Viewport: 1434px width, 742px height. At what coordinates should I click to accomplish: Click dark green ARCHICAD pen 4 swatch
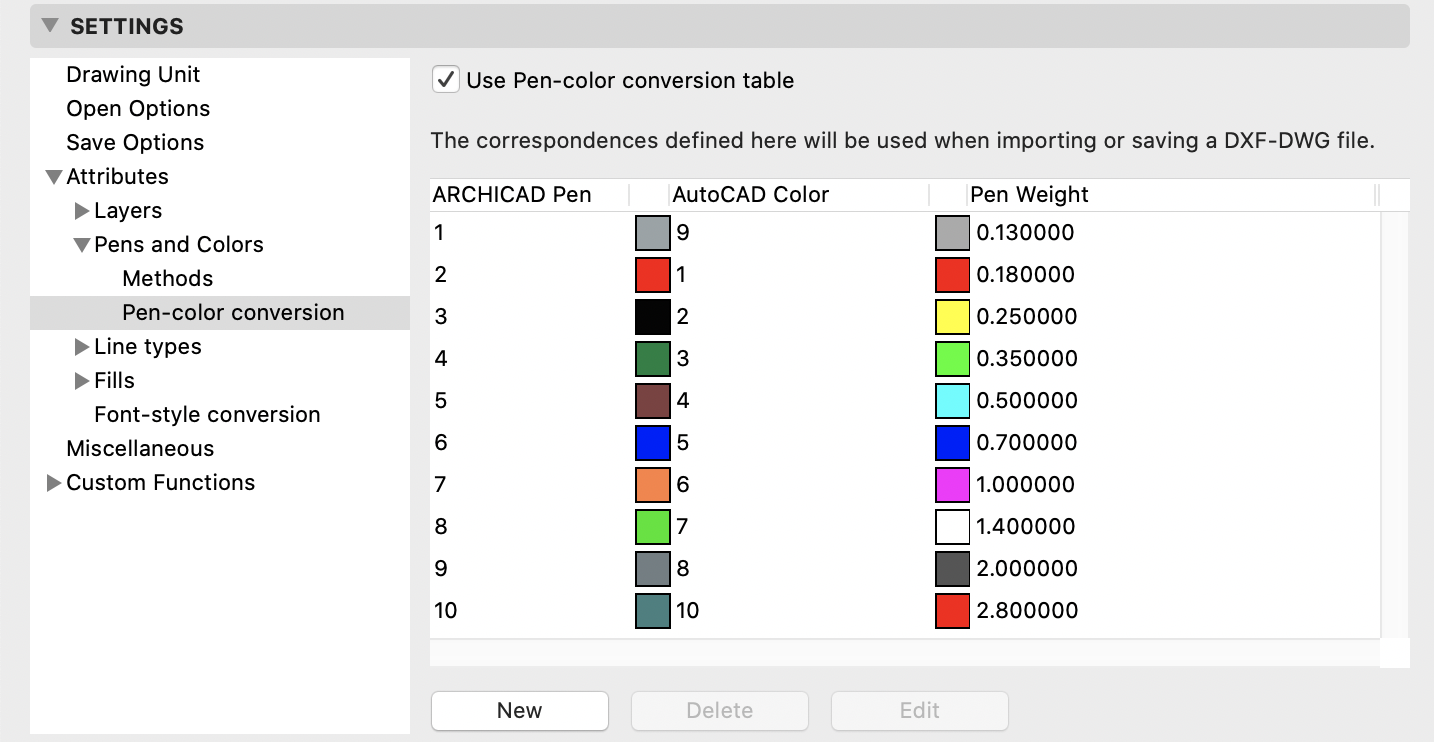(x=653, y=359)
